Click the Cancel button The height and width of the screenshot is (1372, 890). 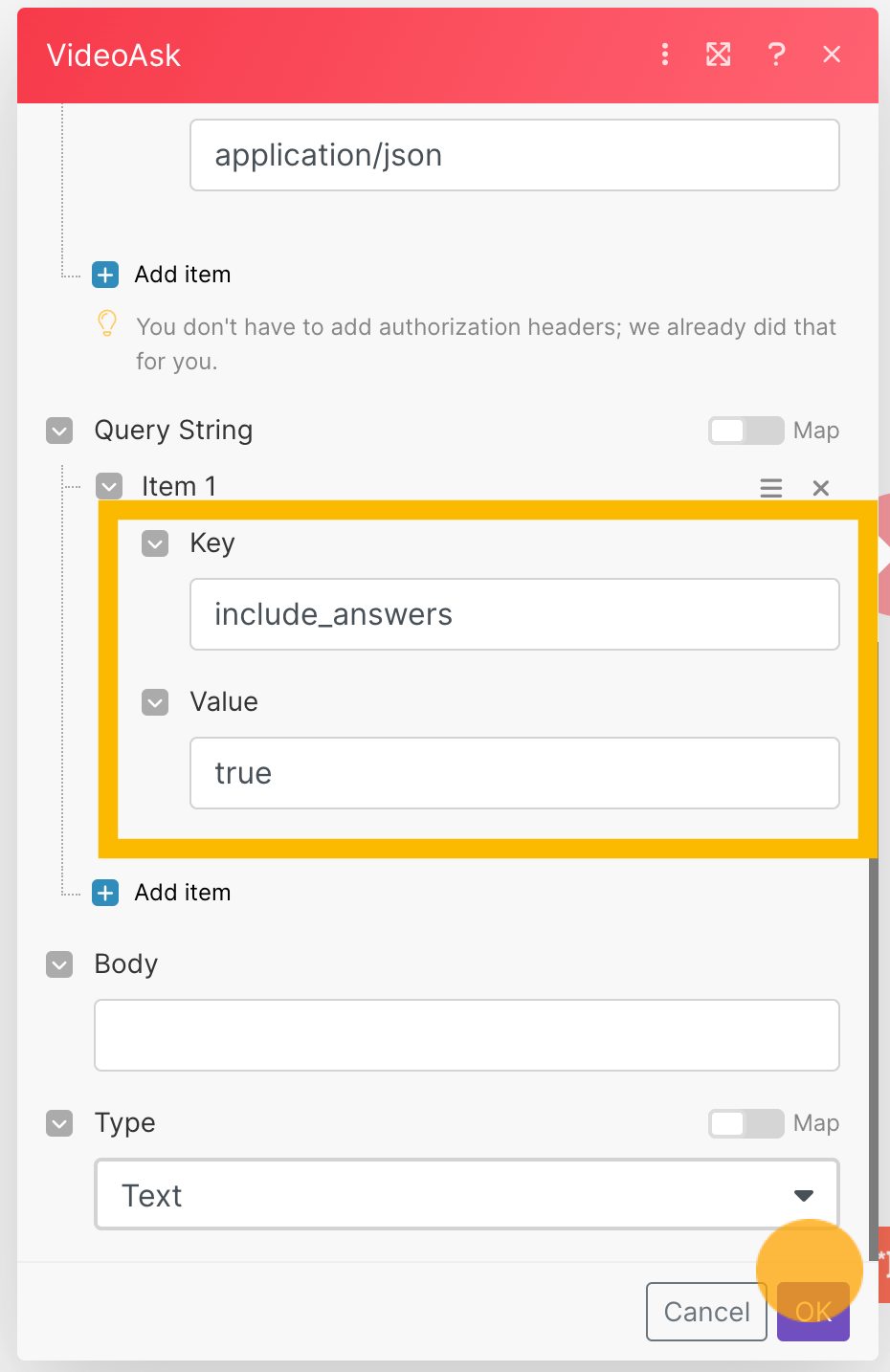(706, 1312)
